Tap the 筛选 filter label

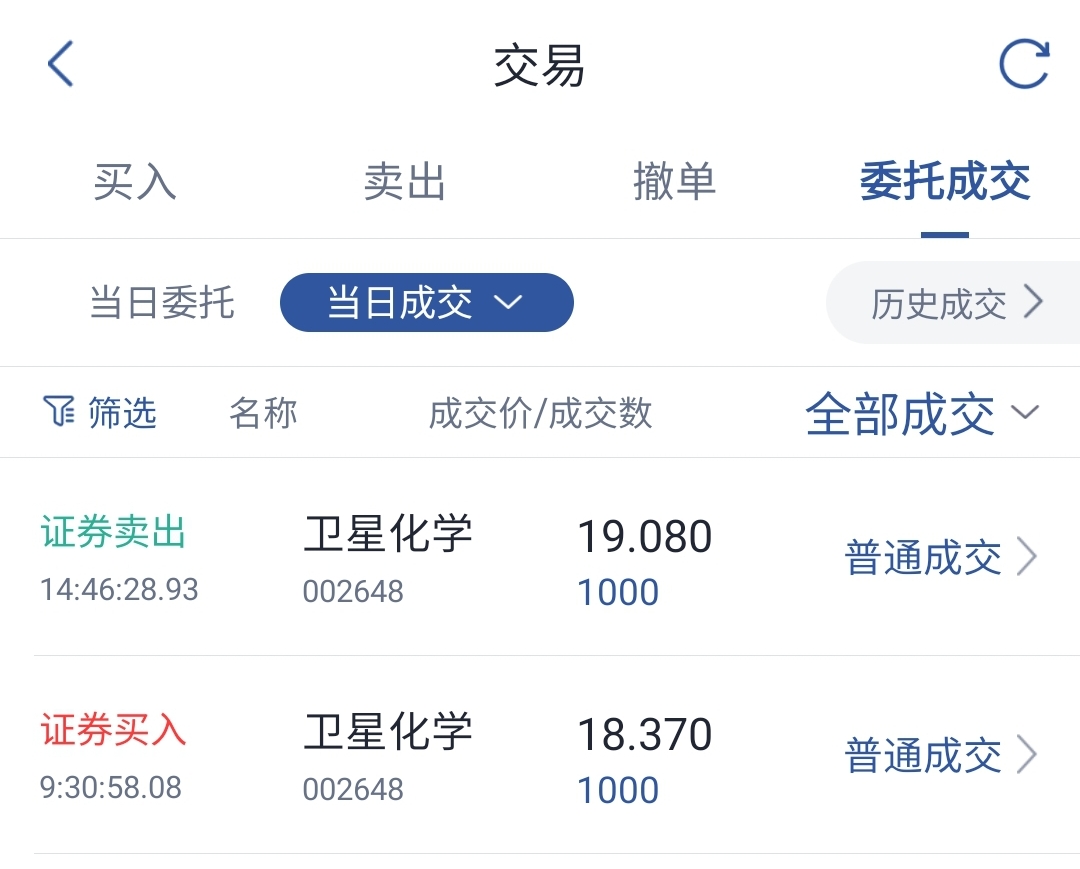pos(122,412)
